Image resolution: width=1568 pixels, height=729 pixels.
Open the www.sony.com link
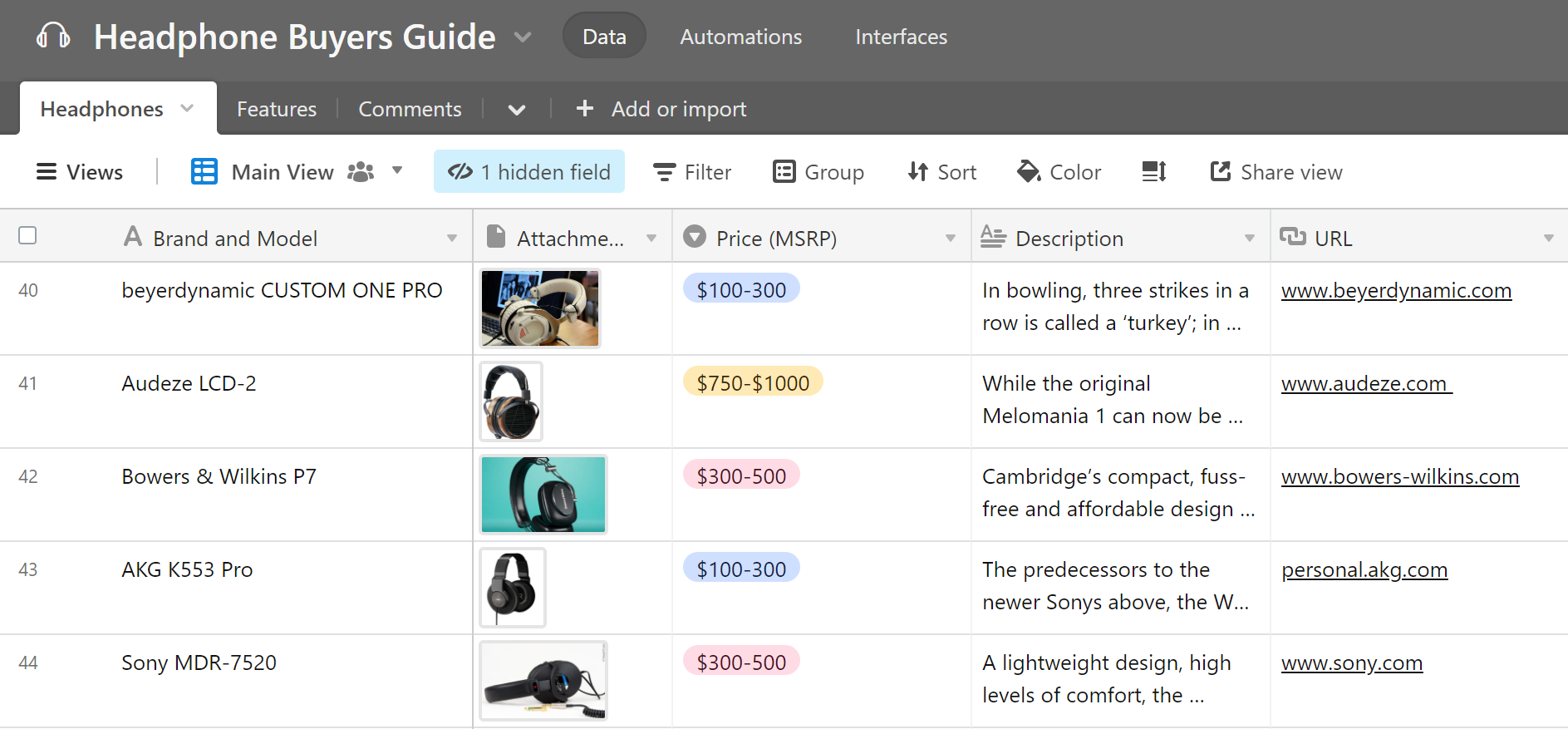[x=1352, y=663]
